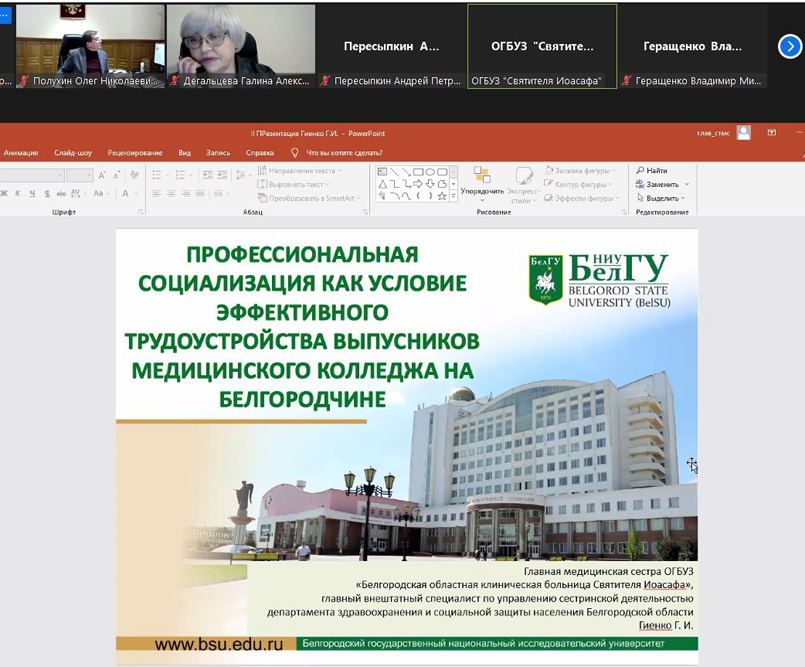Click the increase font size icon
This screenshot has width=805, height=667.
point(103,175)
